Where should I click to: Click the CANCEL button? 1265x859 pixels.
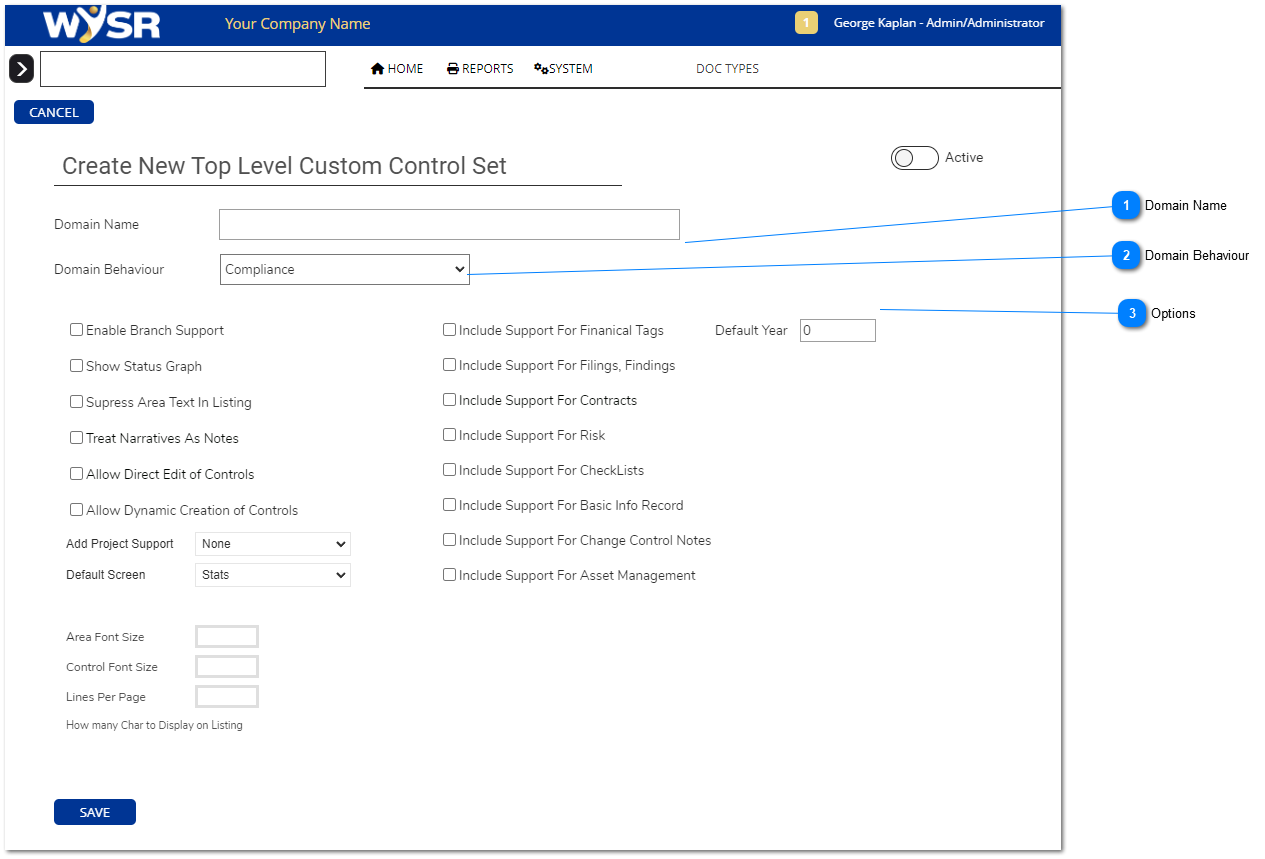(54, 112)
